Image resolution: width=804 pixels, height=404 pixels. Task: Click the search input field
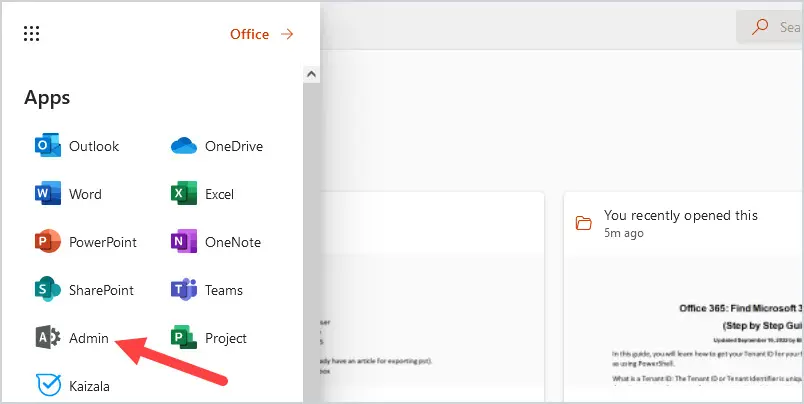[770, 27]
